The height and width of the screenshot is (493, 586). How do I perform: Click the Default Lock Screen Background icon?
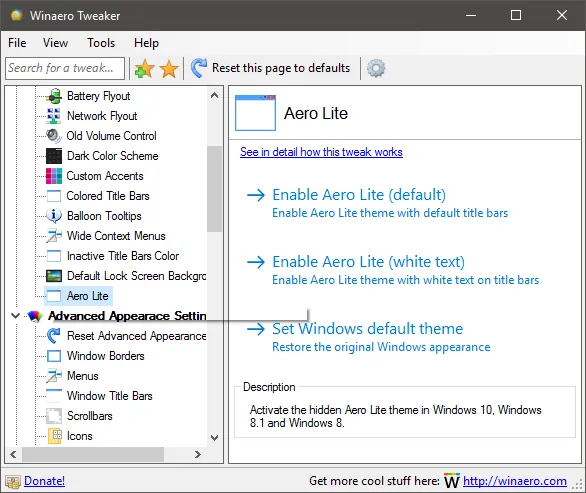54,276
